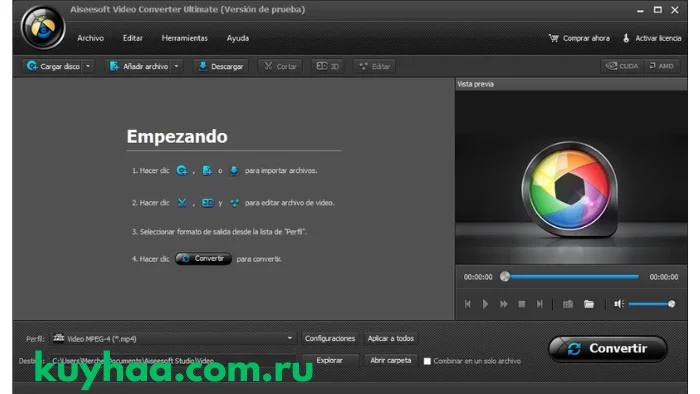Toggle AMD acceleration button
Image resolution: width=700 pixels, height=394 pixels.
pos(661,66)
